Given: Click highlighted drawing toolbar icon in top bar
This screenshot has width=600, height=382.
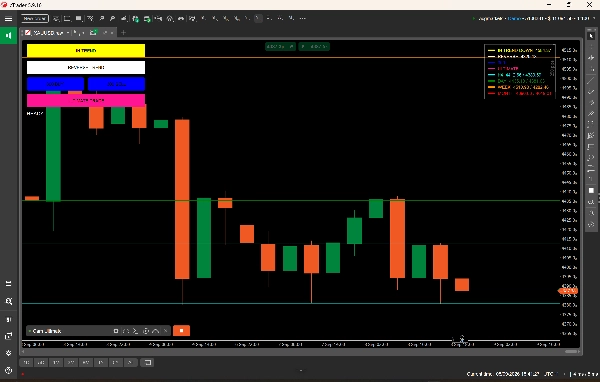Looking at the screenshot, I should pos(259,18).
